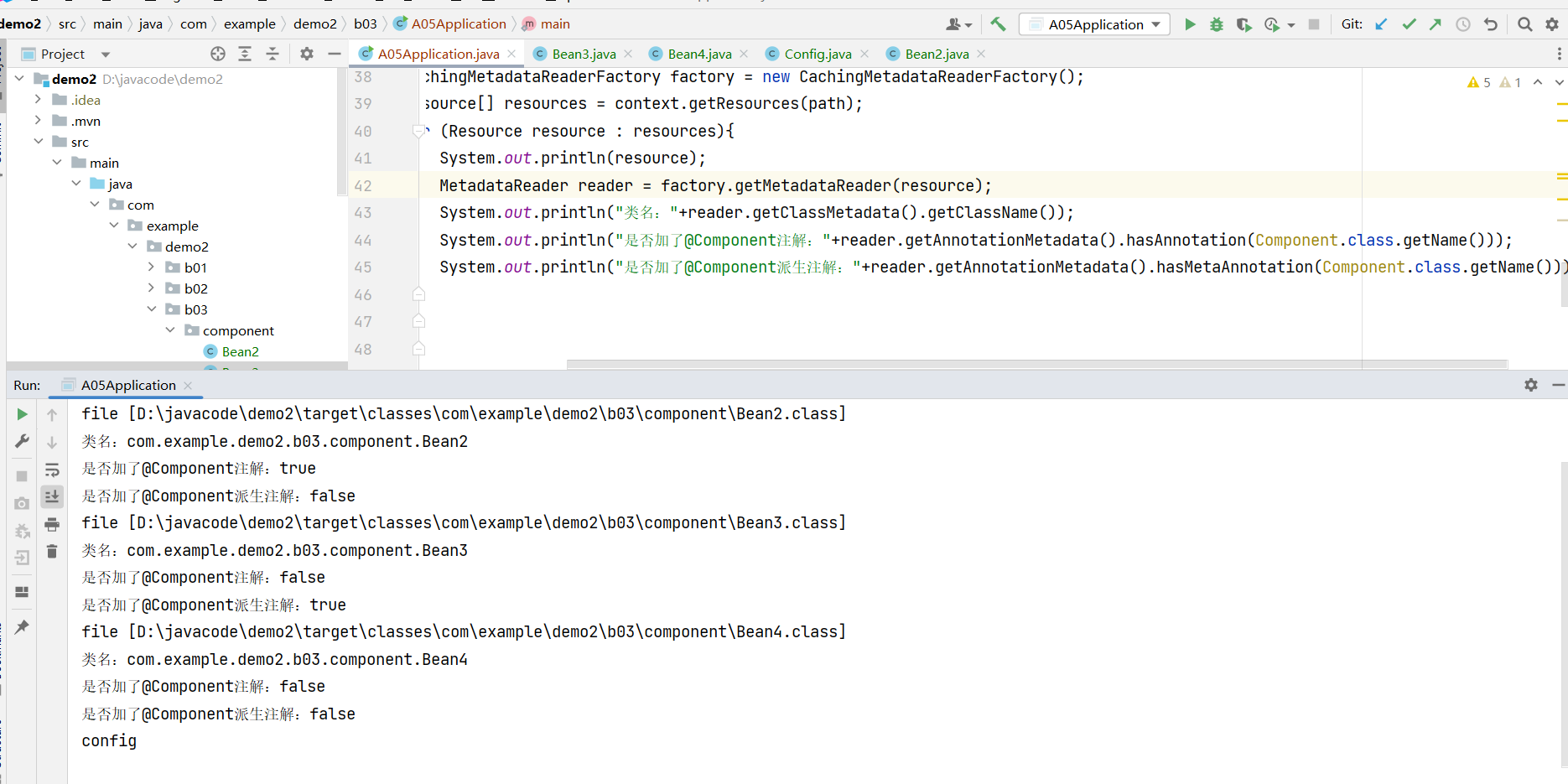Collapse the component package
Screen dimensions: 1568x784
click(170, 330)
